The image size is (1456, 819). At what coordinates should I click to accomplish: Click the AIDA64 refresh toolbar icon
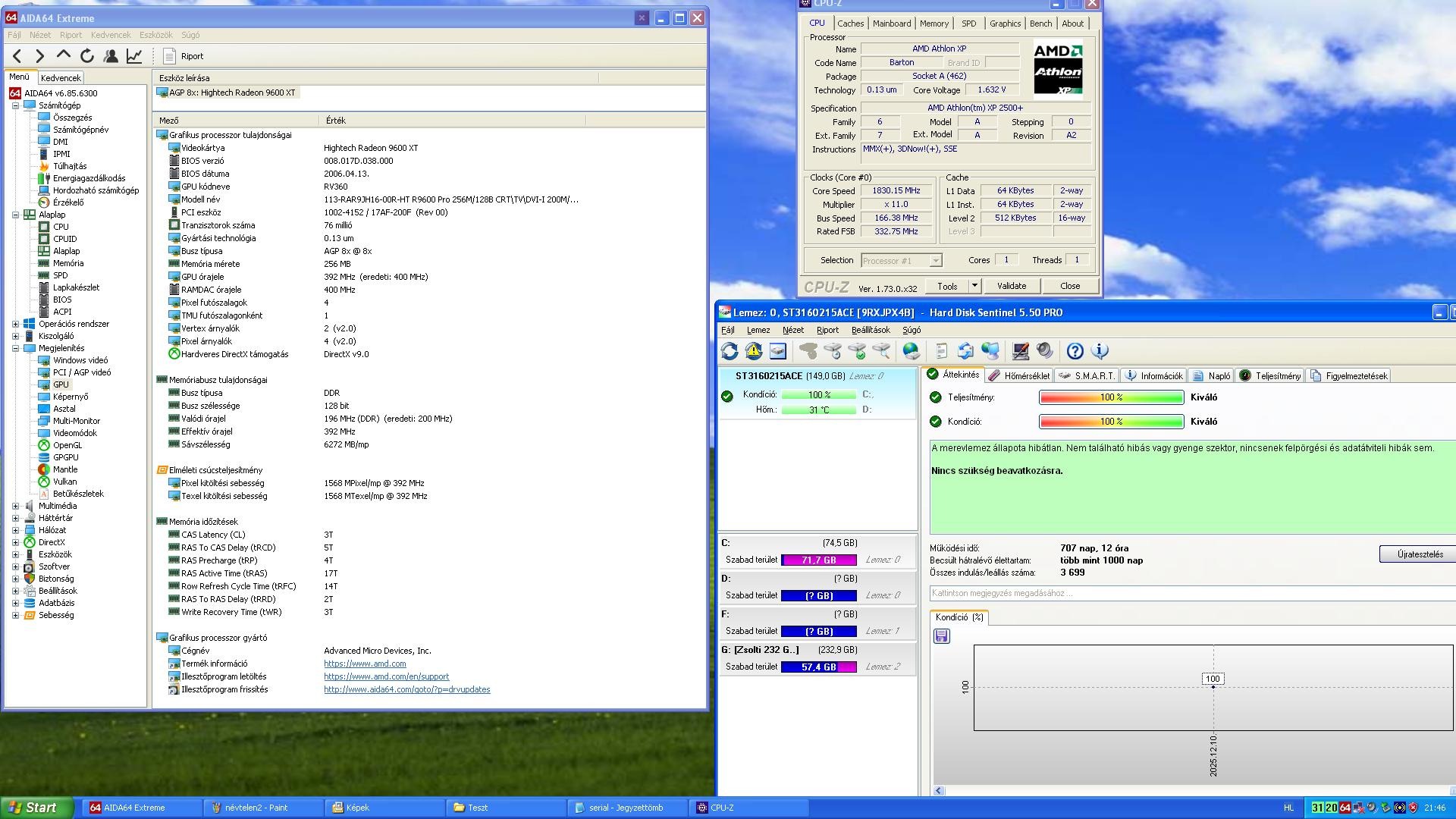[87, 56]
